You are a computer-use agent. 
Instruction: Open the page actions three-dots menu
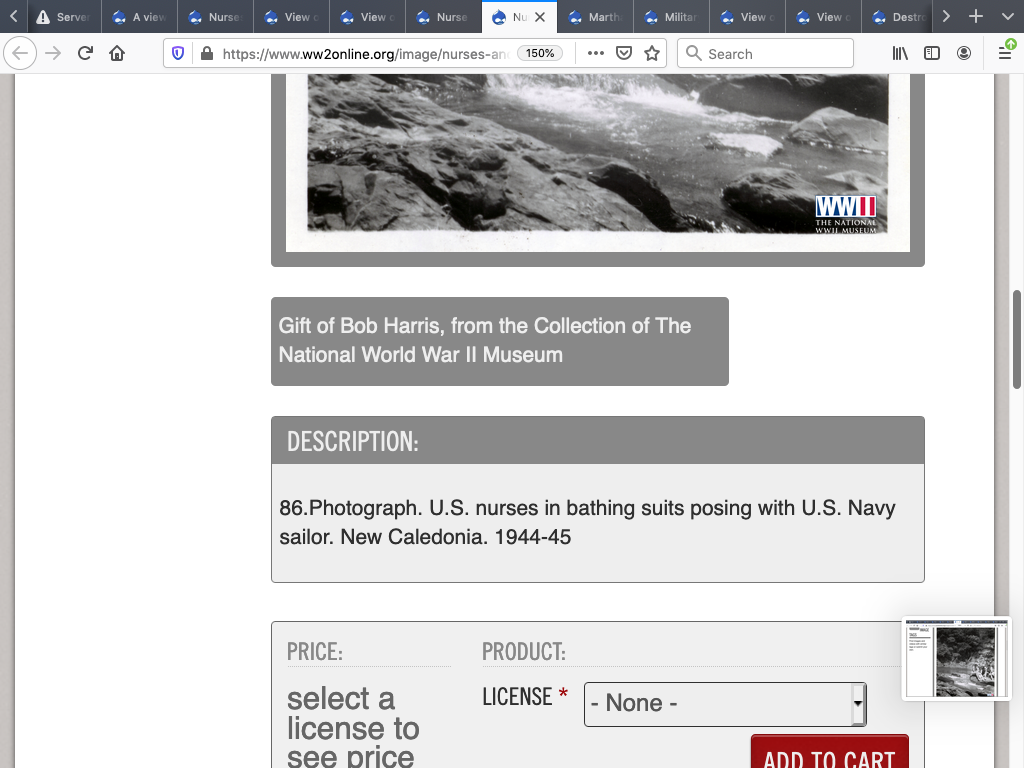596,54
